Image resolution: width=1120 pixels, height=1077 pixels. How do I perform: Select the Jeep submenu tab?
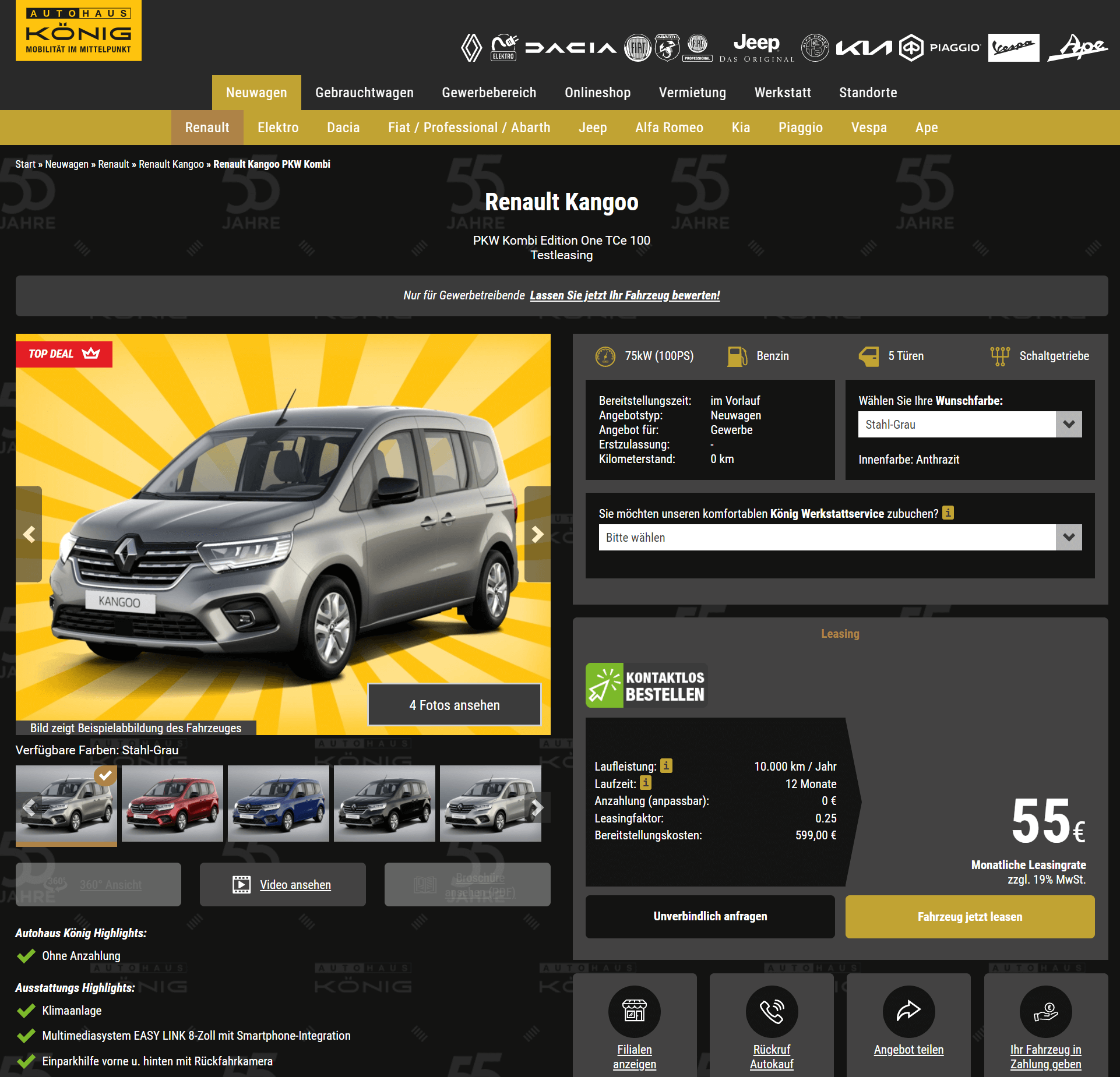click(593, 128)
